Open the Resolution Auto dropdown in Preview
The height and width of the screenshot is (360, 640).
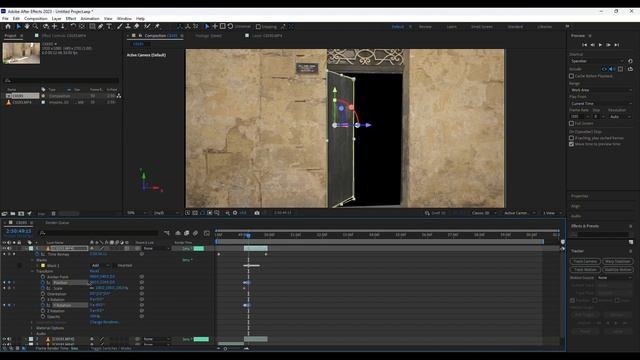[620, 117]
